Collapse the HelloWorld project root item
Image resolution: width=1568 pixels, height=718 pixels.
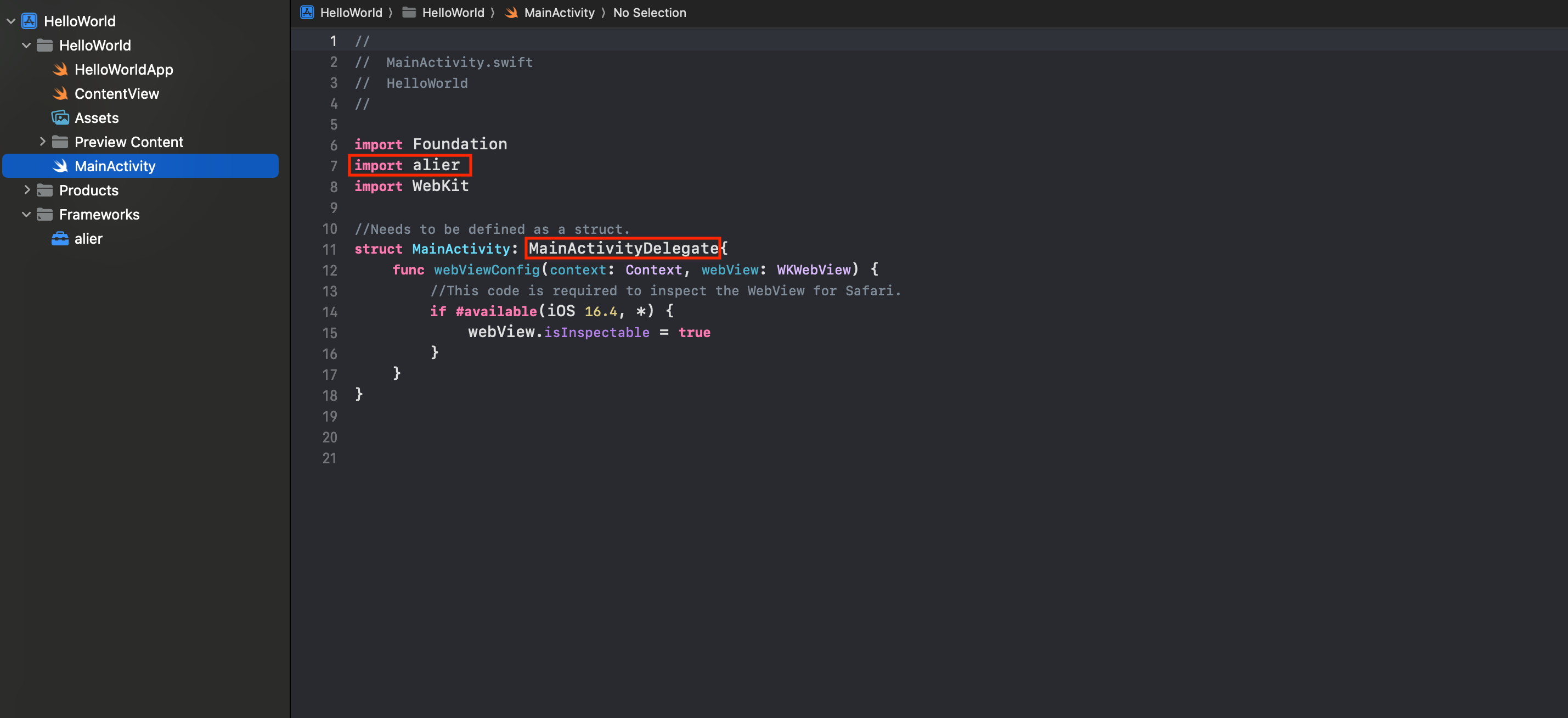click(x=10, y=21)
